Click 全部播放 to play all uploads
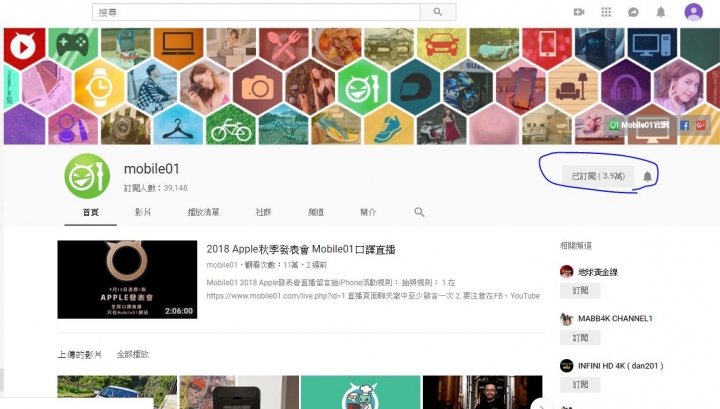 pyautogui.click(x=133, y=354)
